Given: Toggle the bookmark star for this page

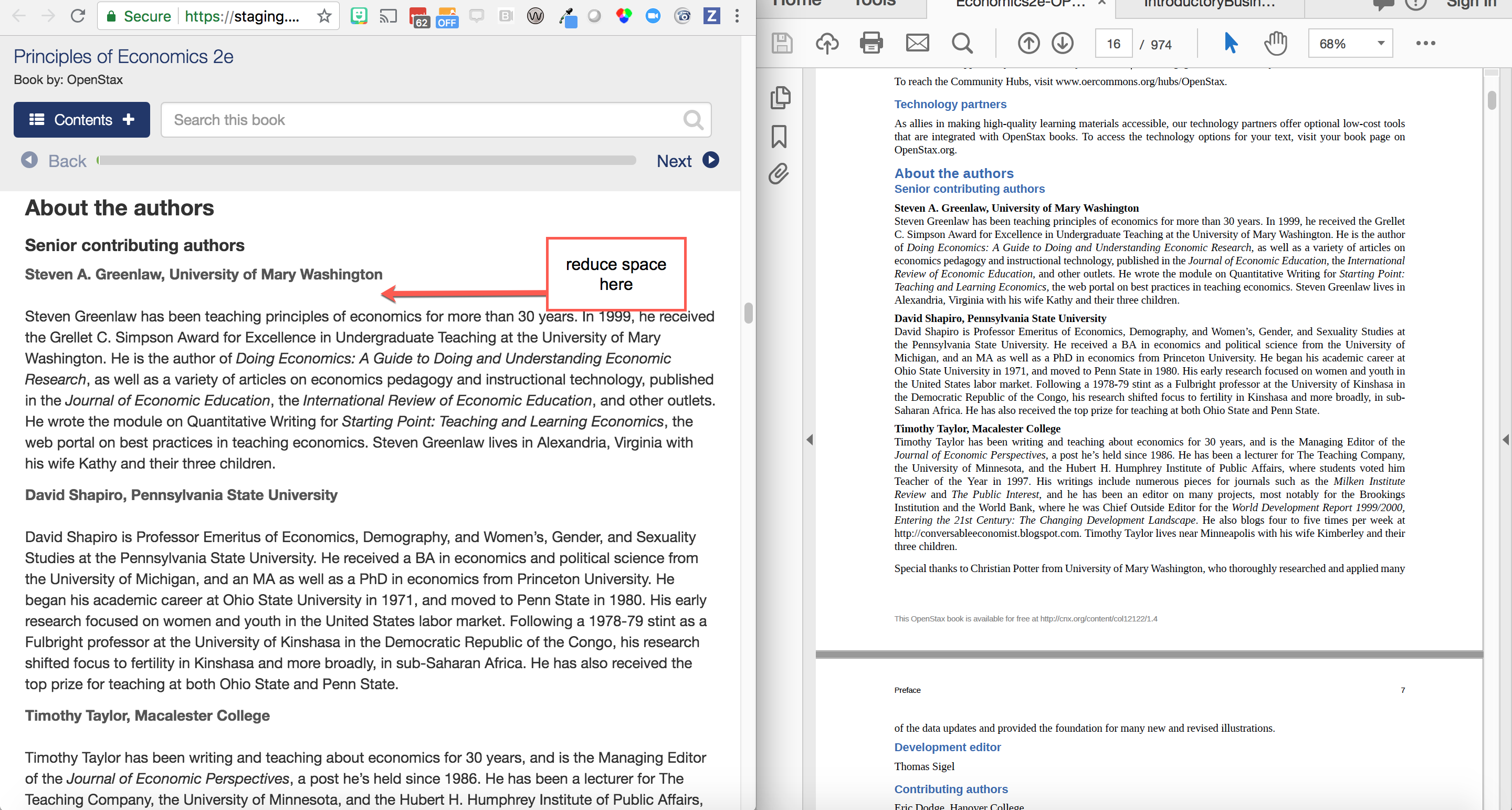Looking at the screenshot, I should pos(323,16).
